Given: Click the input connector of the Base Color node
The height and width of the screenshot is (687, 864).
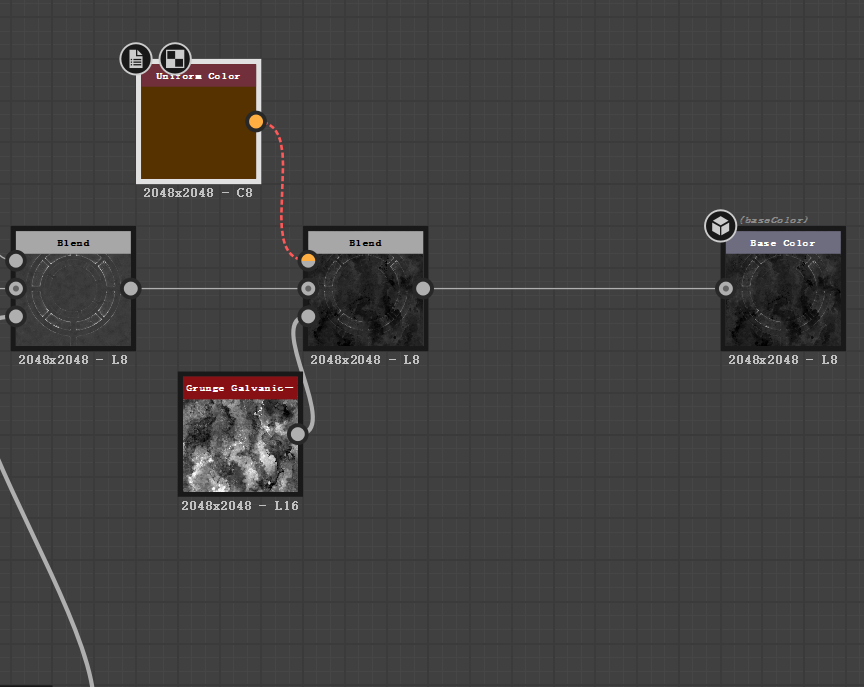Looking at the screenshot, I should (725, 288).
